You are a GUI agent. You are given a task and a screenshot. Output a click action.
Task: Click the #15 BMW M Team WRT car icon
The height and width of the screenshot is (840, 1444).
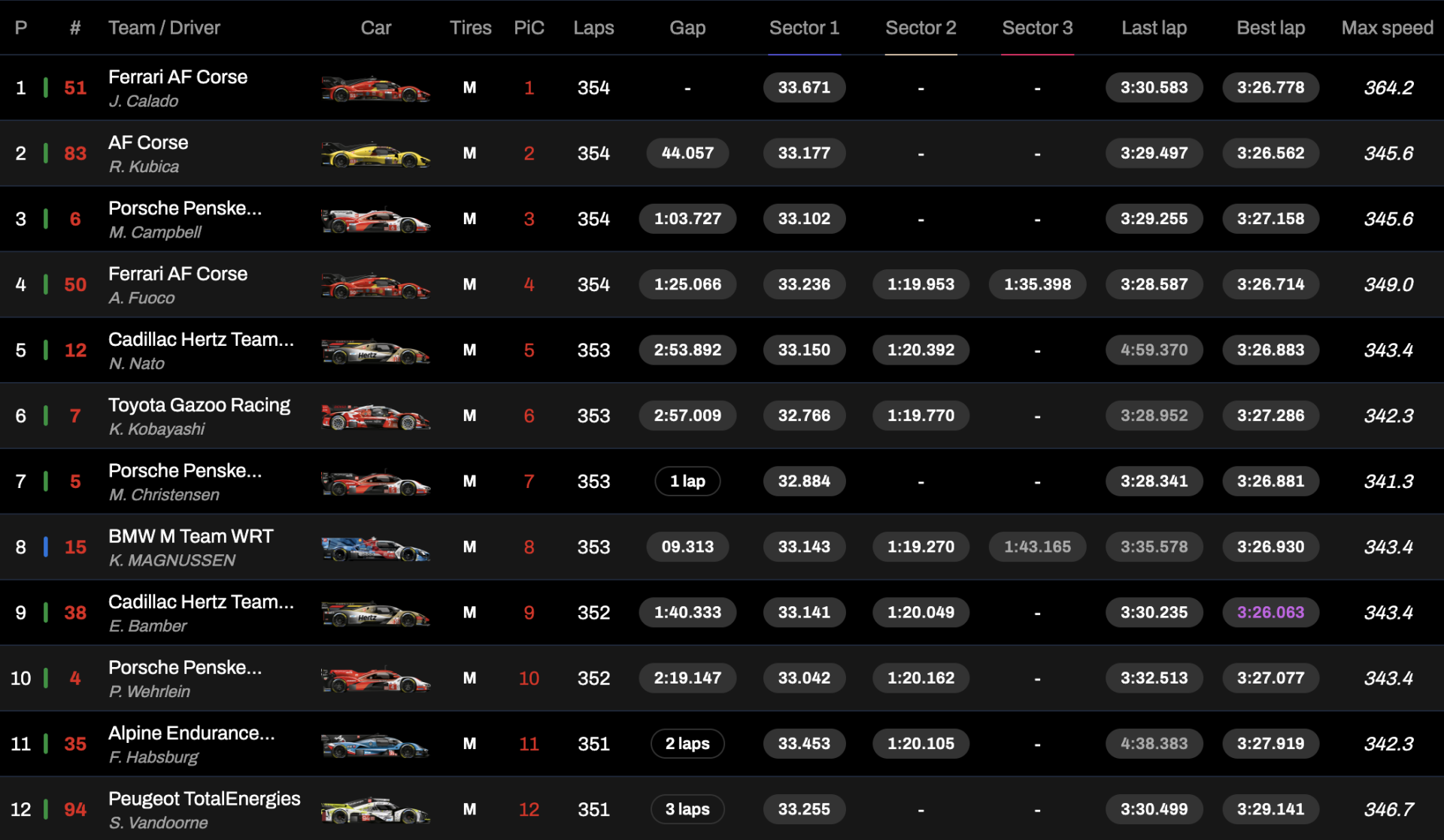(375, 548)
